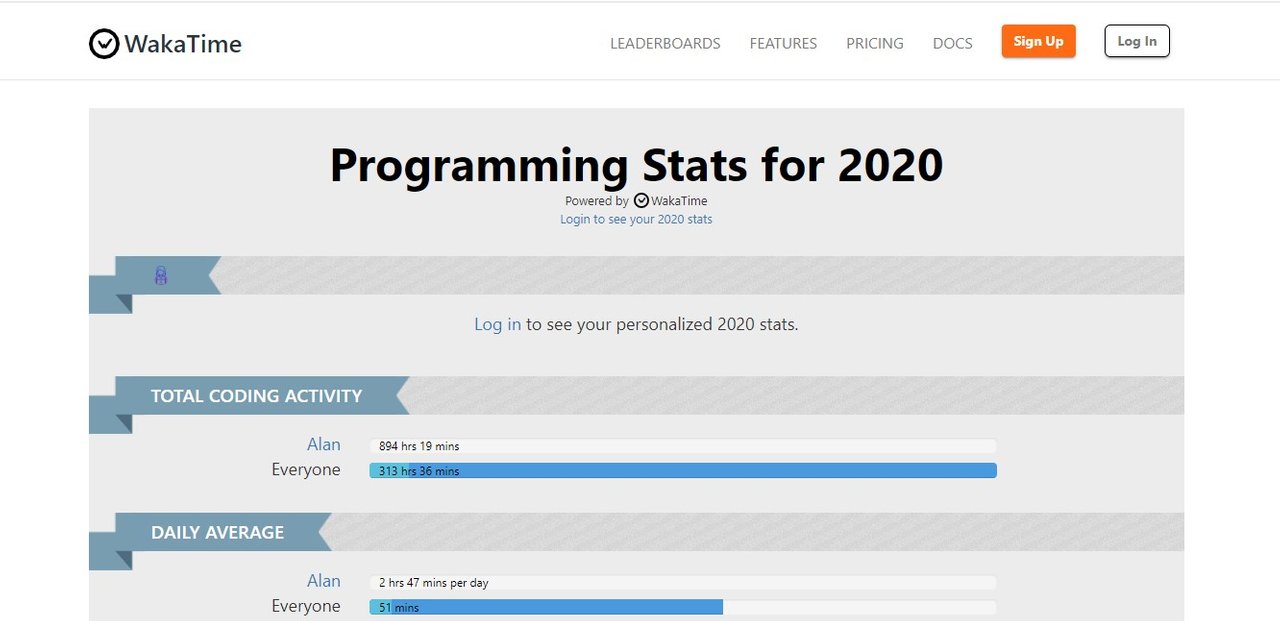The image size is (1280, 621).
Task: Click the 'Programming Stats for 2020' heading
Action: (x=636, y=165)
